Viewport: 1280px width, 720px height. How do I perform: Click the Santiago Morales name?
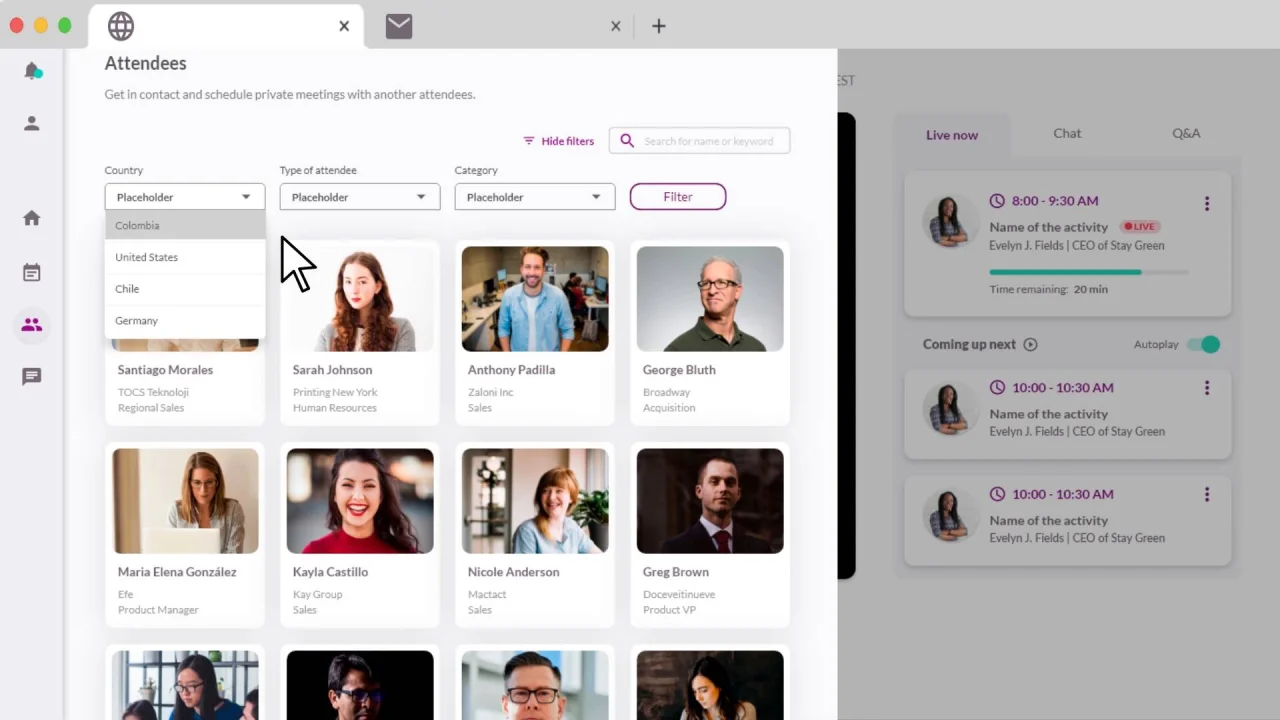click(165, 370)
